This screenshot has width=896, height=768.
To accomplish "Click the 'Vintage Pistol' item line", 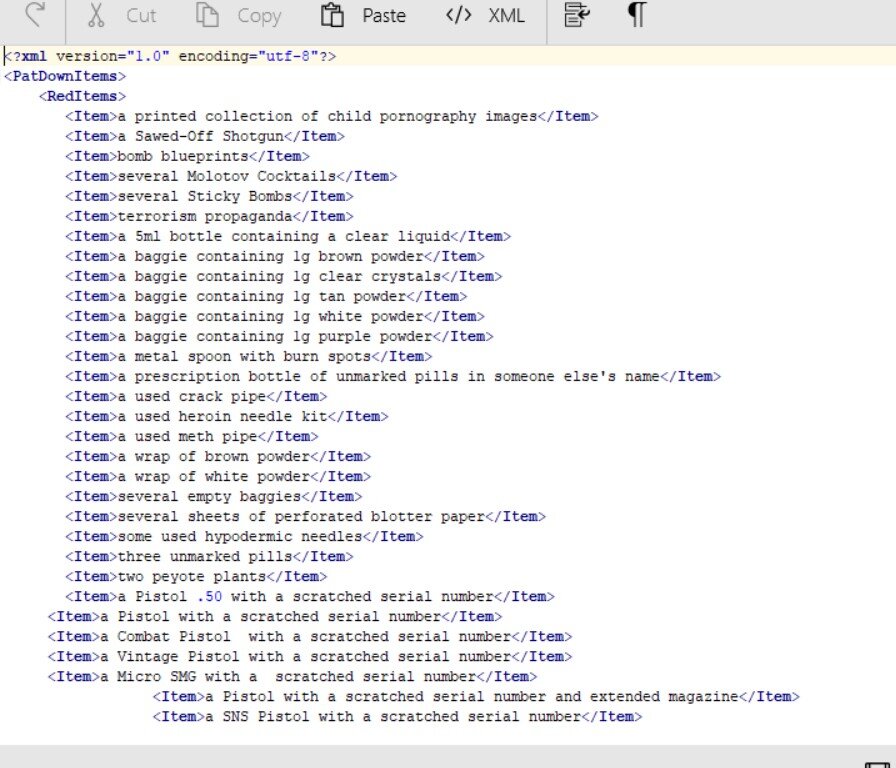I will [x=310, y=656].
